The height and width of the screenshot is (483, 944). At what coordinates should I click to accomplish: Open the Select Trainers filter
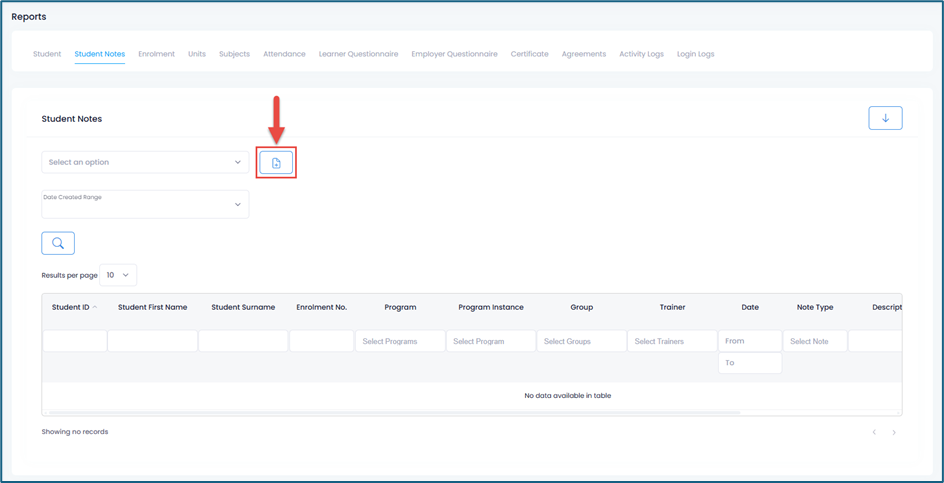pyautogui.click(x=672, y=342)
